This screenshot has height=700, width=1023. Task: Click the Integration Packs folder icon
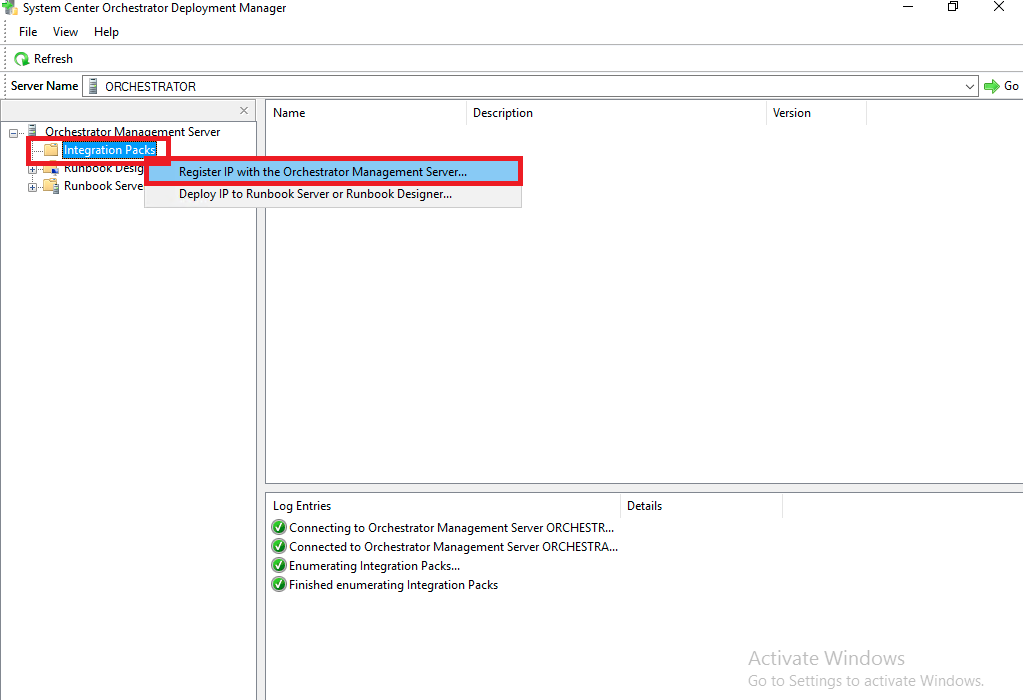[x=51, y=150]
